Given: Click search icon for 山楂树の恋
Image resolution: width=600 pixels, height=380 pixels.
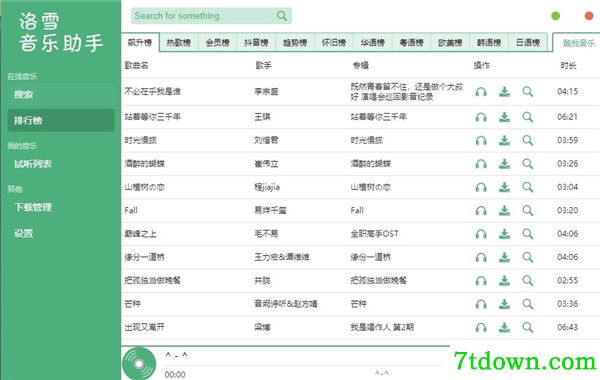Looking at the screenshot, I should (528, 187).
